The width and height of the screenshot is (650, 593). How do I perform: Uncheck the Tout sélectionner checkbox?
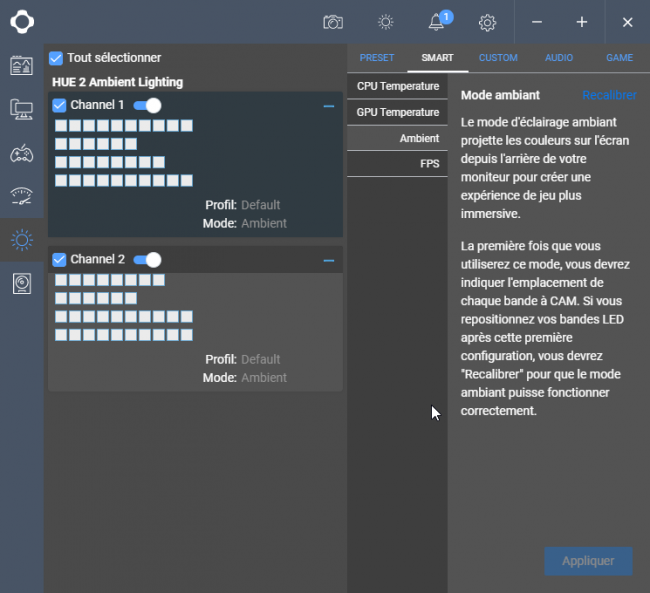[56, 58]
